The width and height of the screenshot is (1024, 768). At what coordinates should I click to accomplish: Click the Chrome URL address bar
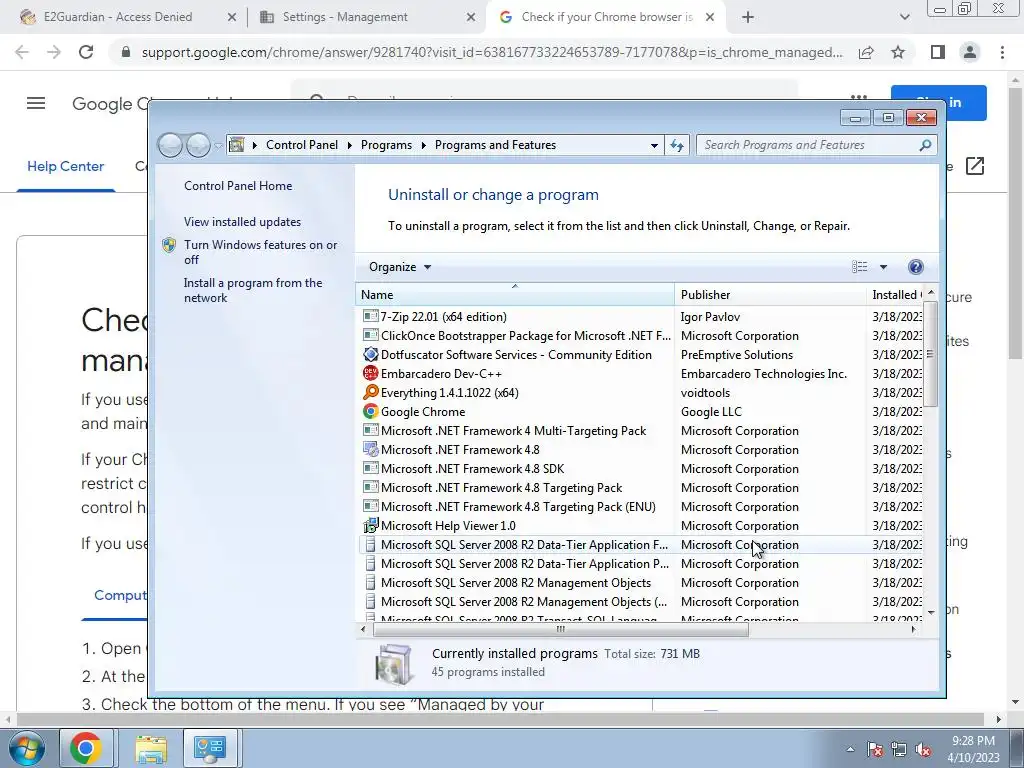pyautogui.click(x=492, y=52)
